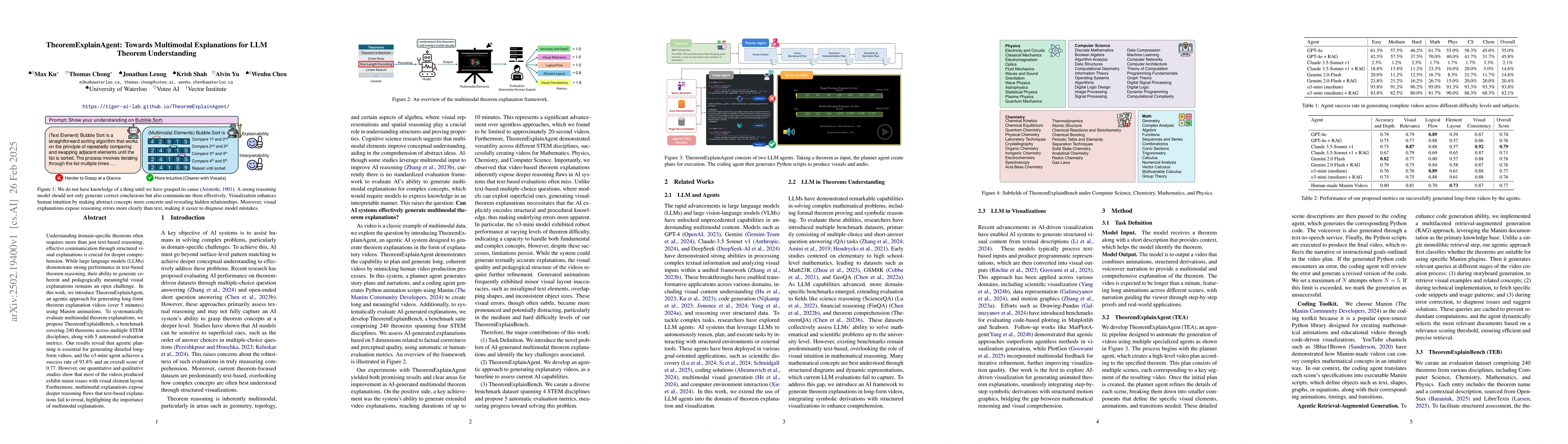Image resolution: width=1568 pixels, height=444 pixels.
Task: Click the 'Code Agent' gray label
Action: point(721,75)
